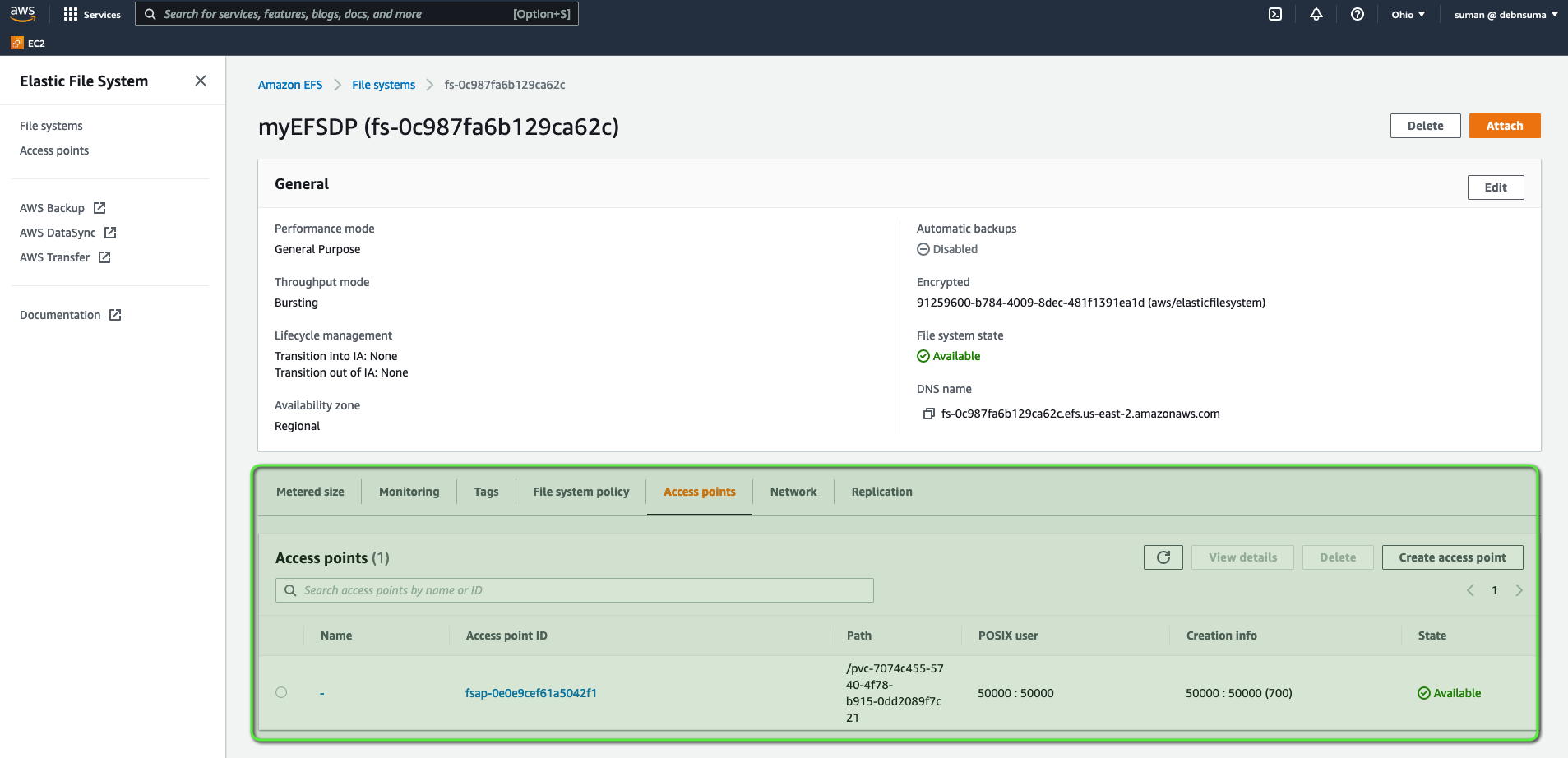Open AWS Transfer external link
Screen dimensions: 1568x758
coord(65,257)
